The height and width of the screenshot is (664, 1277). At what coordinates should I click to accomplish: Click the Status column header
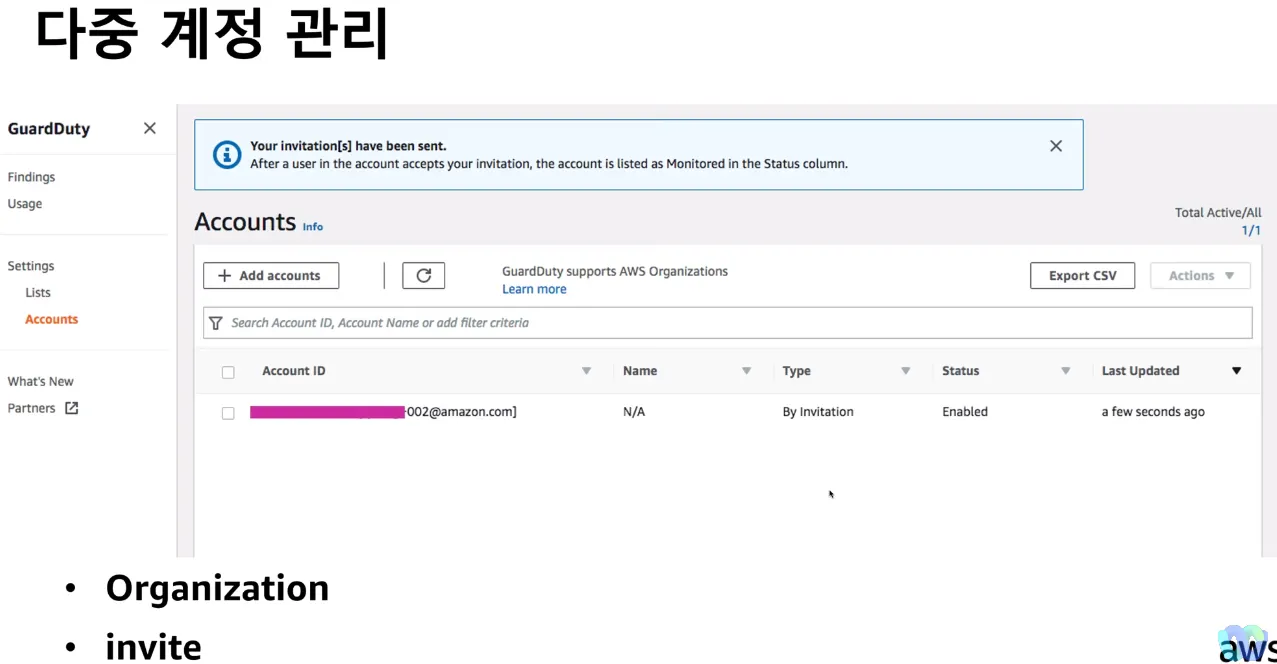[961, 371]
